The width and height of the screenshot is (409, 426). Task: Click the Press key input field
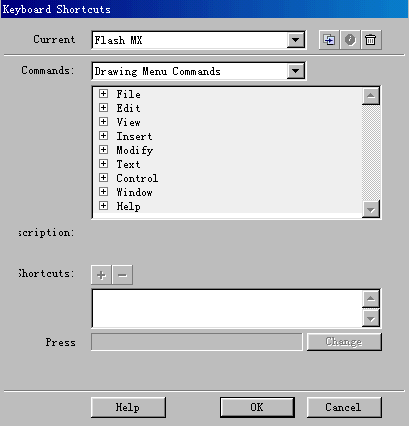(197, 342)
